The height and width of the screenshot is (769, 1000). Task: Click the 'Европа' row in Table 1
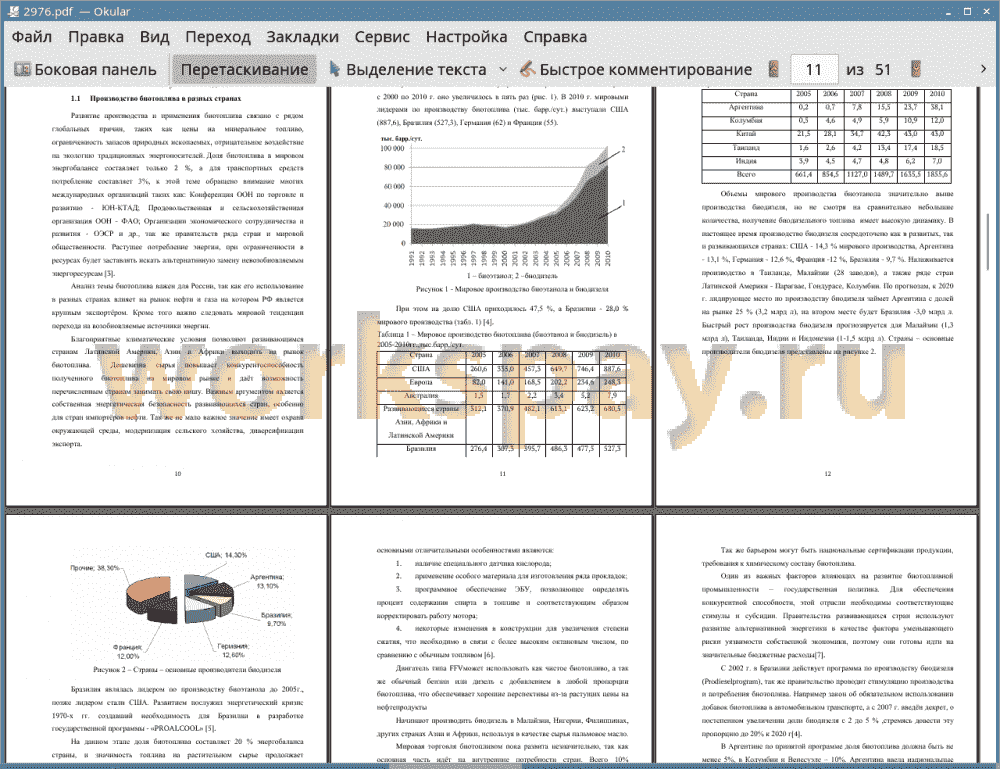(x=501, y=382)
